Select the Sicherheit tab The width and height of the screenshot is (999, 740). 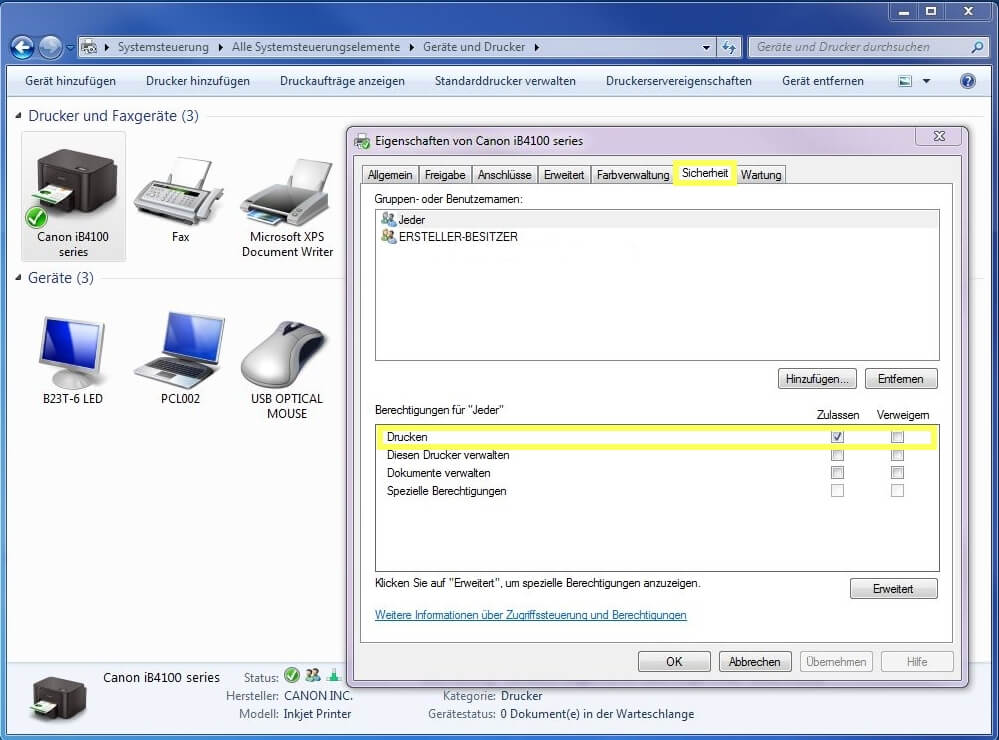(x=705, y=173)
